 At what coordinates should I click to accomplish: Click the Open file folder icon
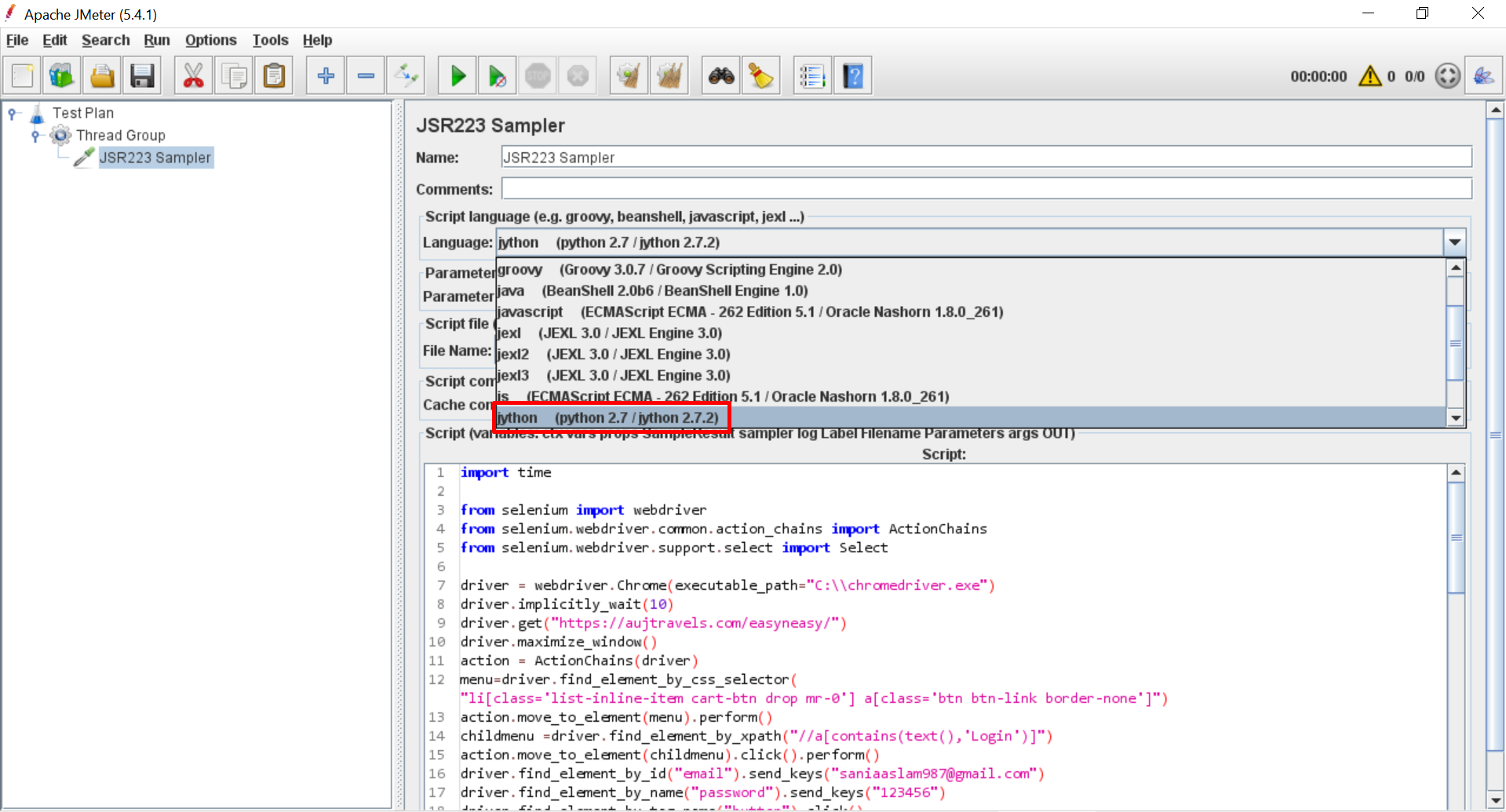coord(102,76)
